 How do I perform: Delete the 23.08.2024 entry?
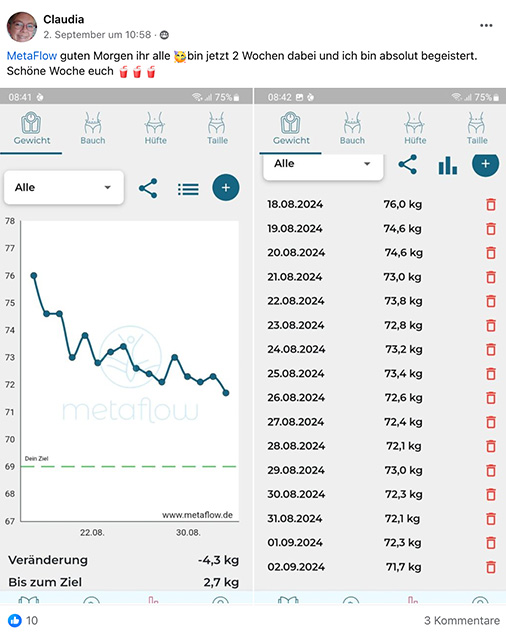pos(491,325)
